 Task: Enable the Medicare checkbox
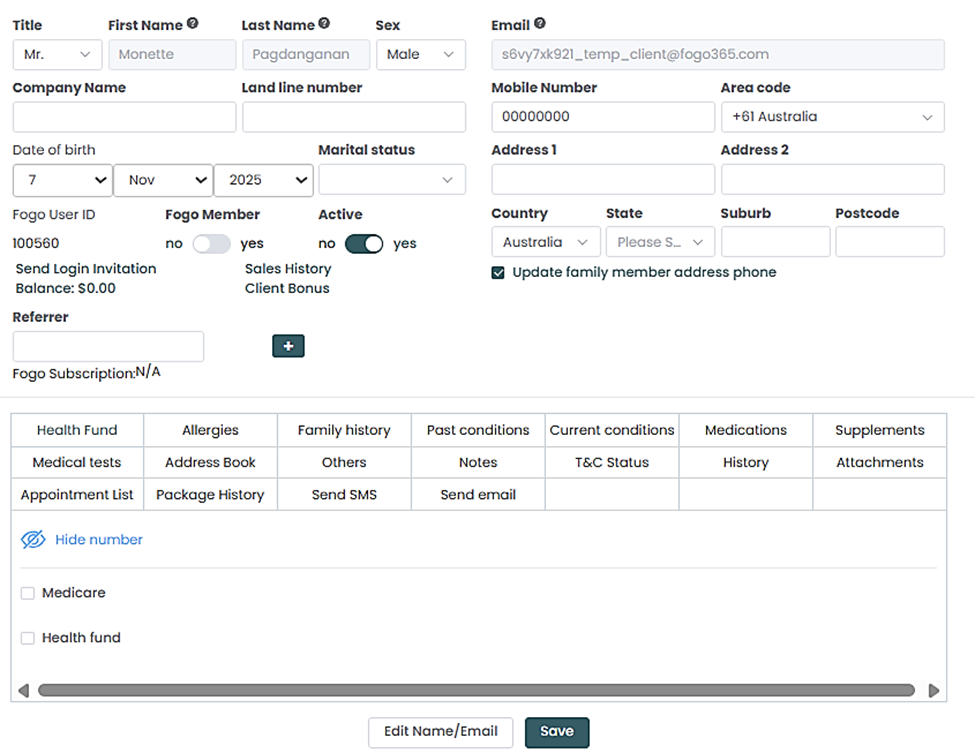click(x=28, y=594)
